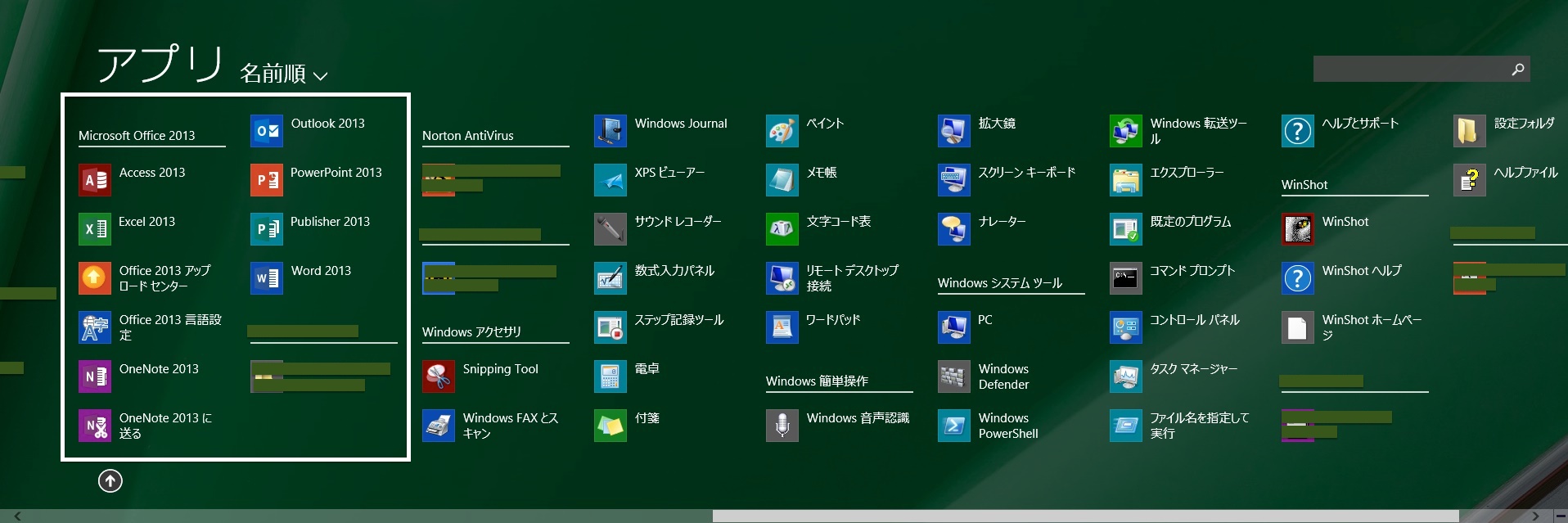Launch Windows Speech Recognition (音声認識) icon
Viewport: 1568px width, 523px height.
pos(782,426)
